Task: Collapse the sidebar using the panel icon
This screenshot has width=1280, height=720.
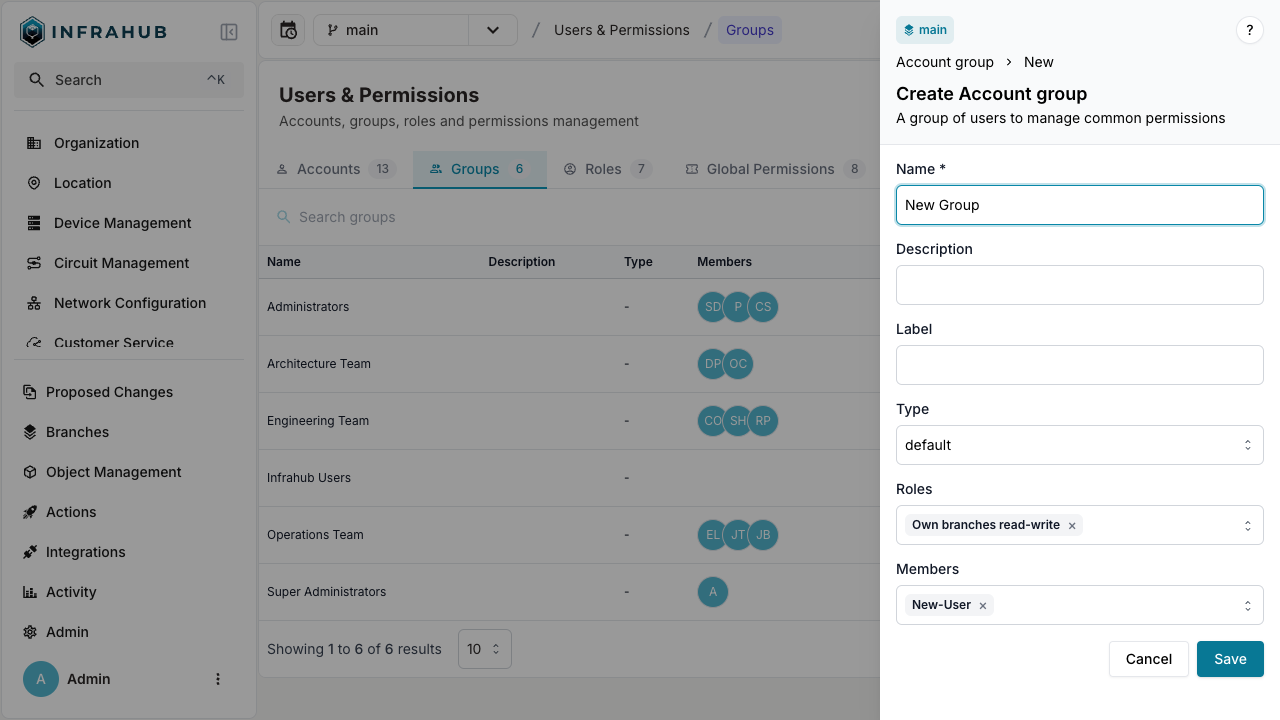Action: (229, 32)
